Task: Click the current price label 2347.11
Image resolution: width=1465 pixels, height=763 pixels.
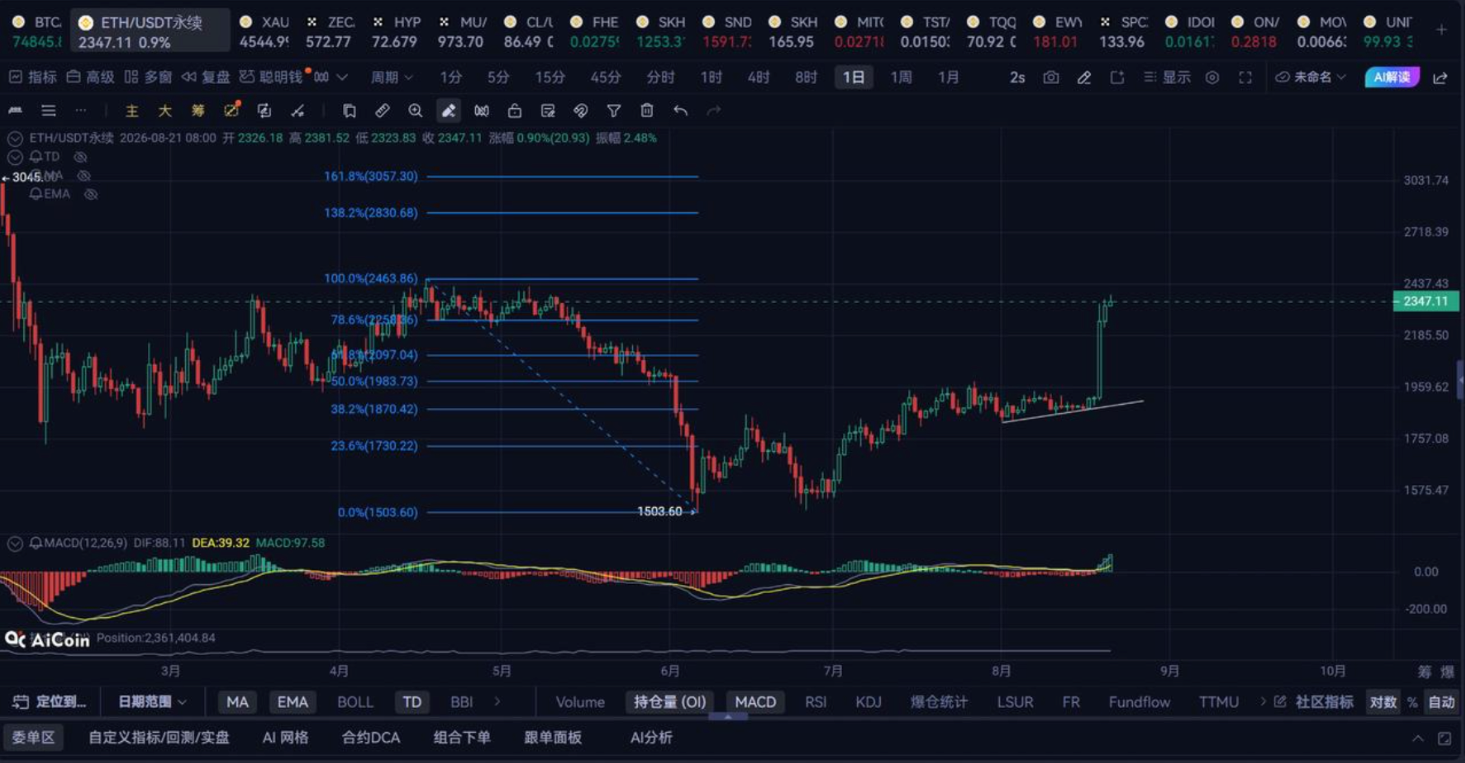Action: pyautogui.click(x=1426, y=301)
